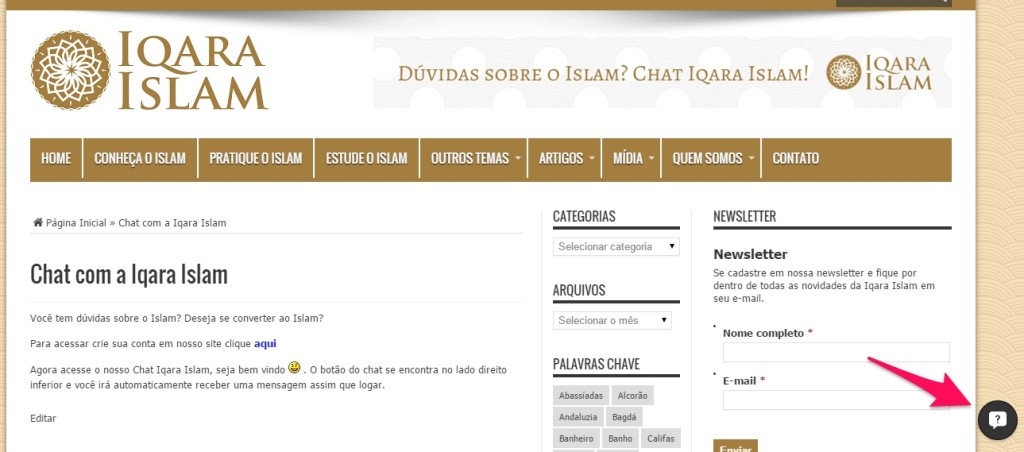Open the Mídia menu
This screenshot has height=452, width=1024.
click(x=631, y=159)
